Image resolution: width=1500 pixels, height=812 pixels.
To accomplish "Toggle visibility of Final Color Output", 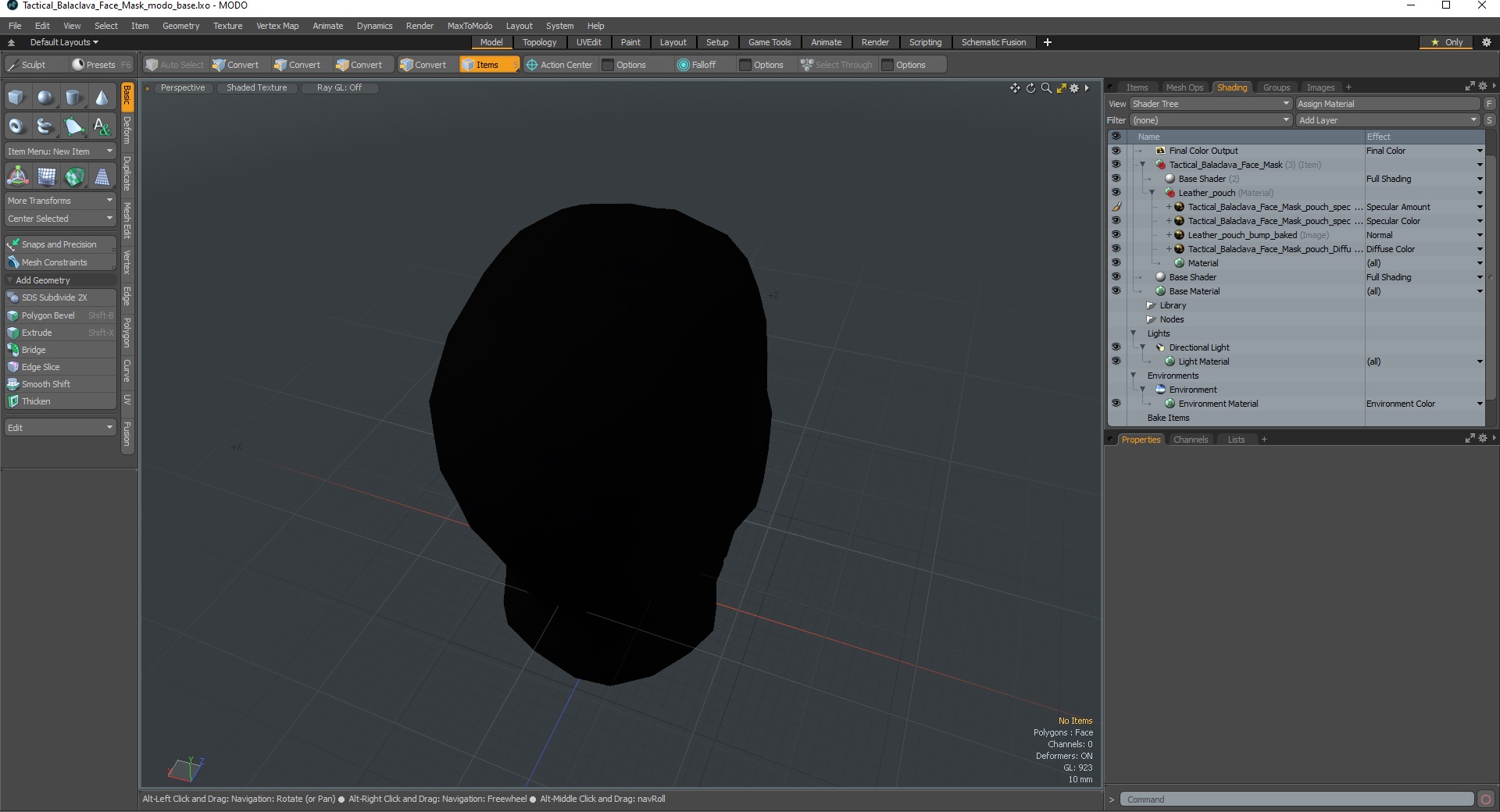I will [1116, 151].
